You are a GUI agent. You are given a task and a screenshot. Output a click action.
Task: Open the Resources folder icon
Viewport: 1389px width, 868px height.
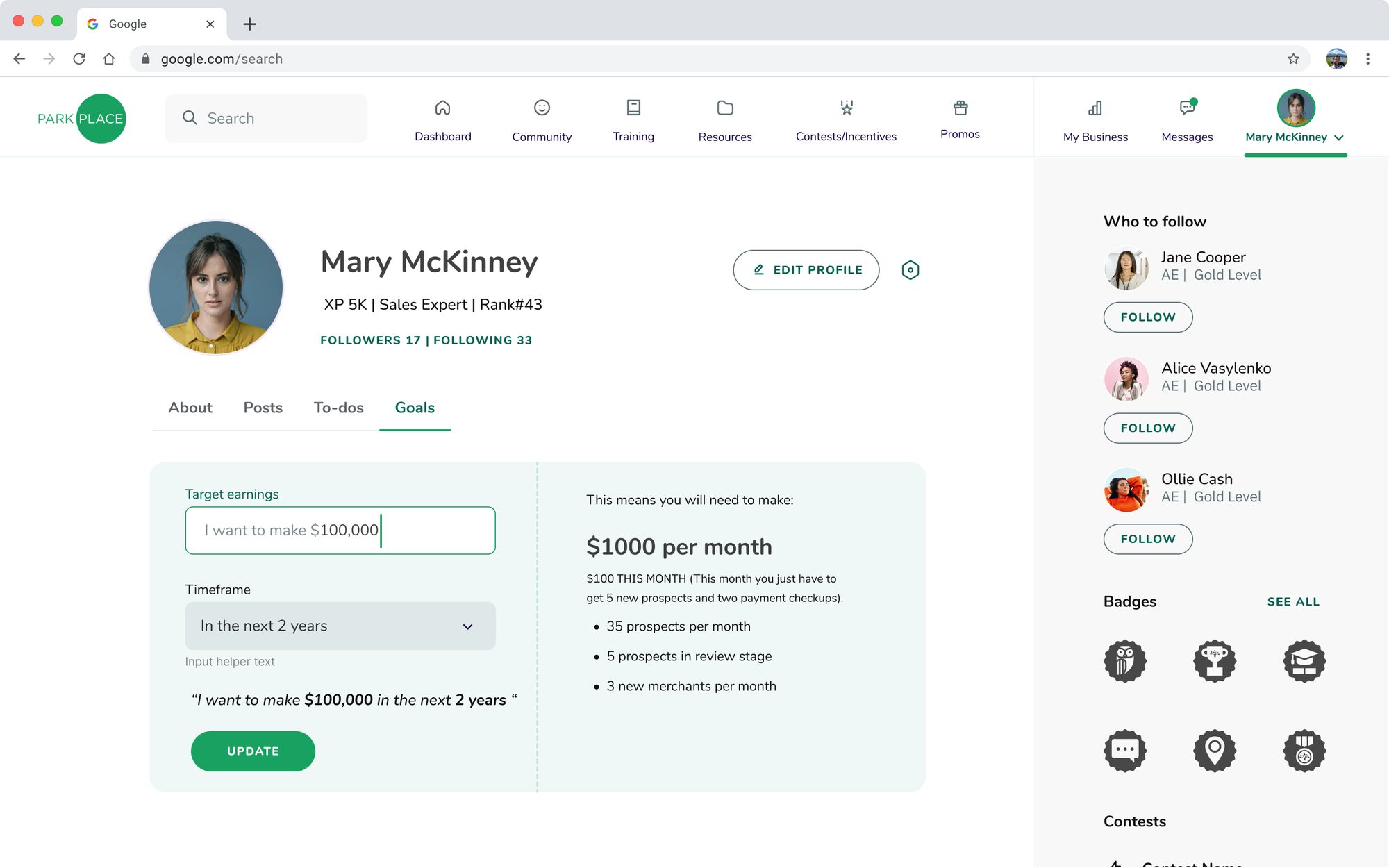(x=725, y=108)
